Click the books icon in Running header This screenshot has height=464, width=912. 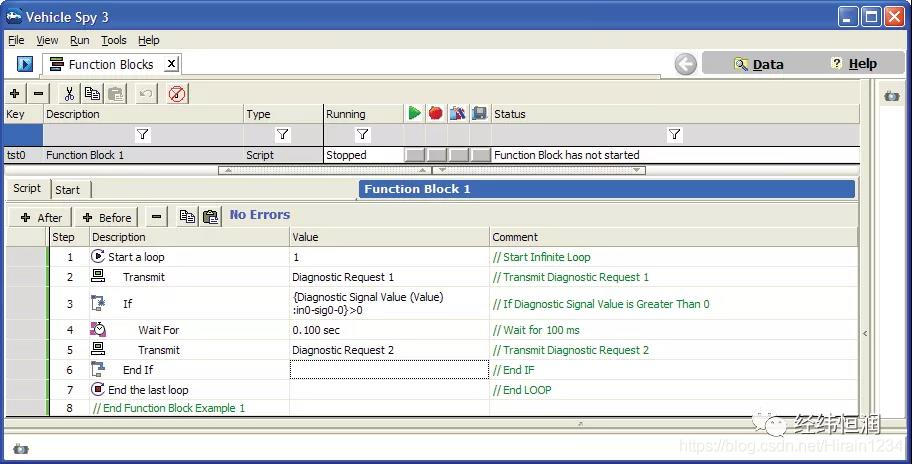(x=458, y=113)
